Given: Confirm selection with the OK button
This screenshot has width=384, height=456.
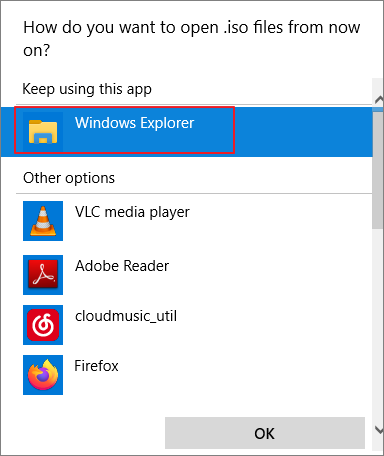Looking at the screenshot, I should pos(265,433).
